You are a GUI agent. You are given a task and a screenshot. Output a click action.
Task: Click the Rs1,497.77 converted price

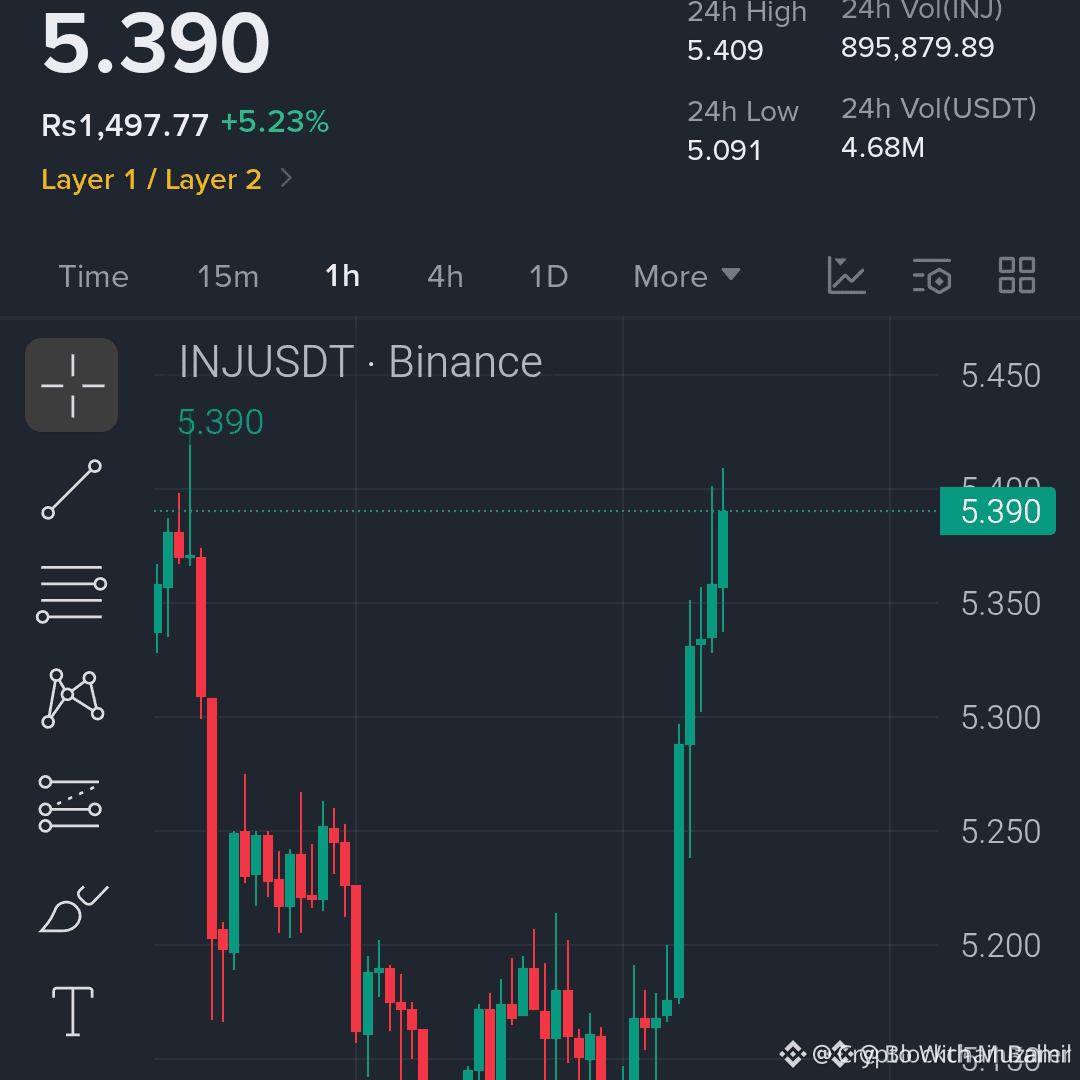(x=125, y=125)
